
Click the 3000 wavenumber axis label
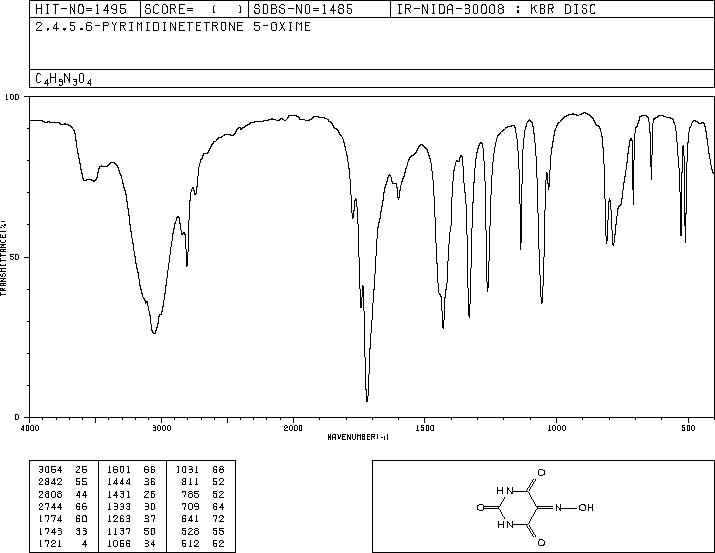pyautogui.click(x=161, y=428)
